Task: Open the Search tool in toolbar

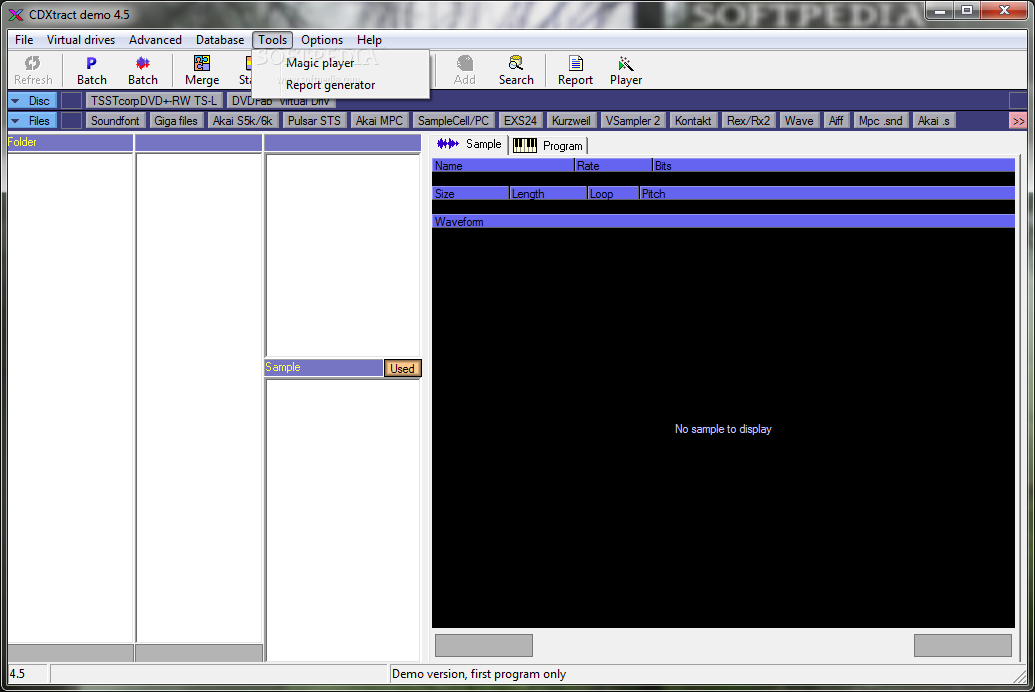Action: tap(516, 71)
